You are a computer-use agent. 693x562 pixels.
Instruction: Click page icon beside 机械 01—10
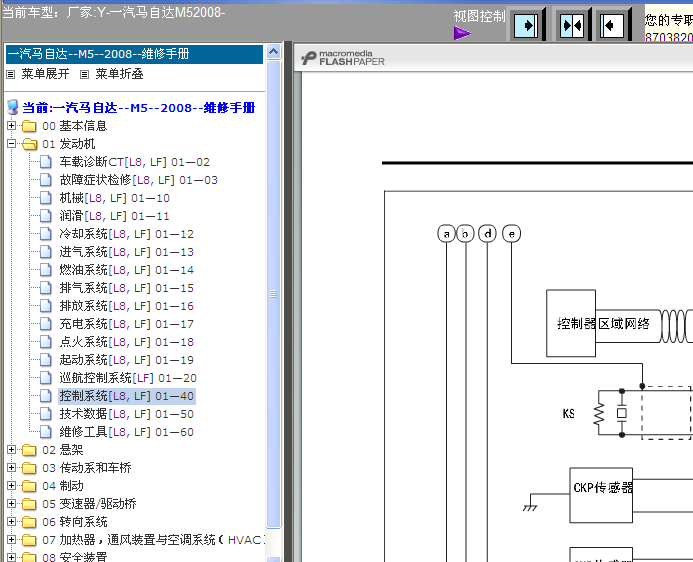[x=46, y=198]
